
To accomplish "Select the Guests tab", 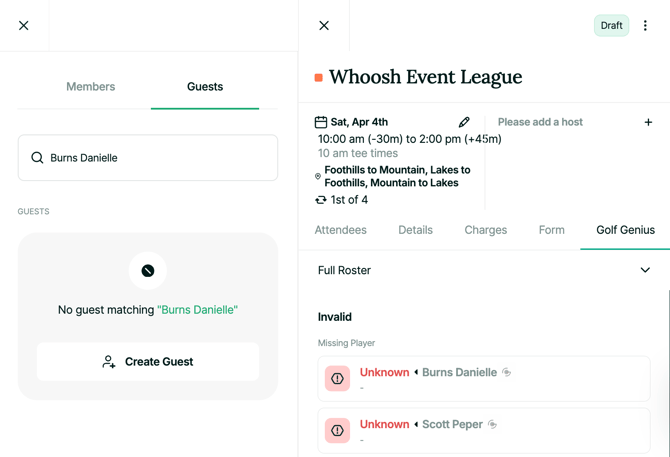I will [x=205, y=87].
